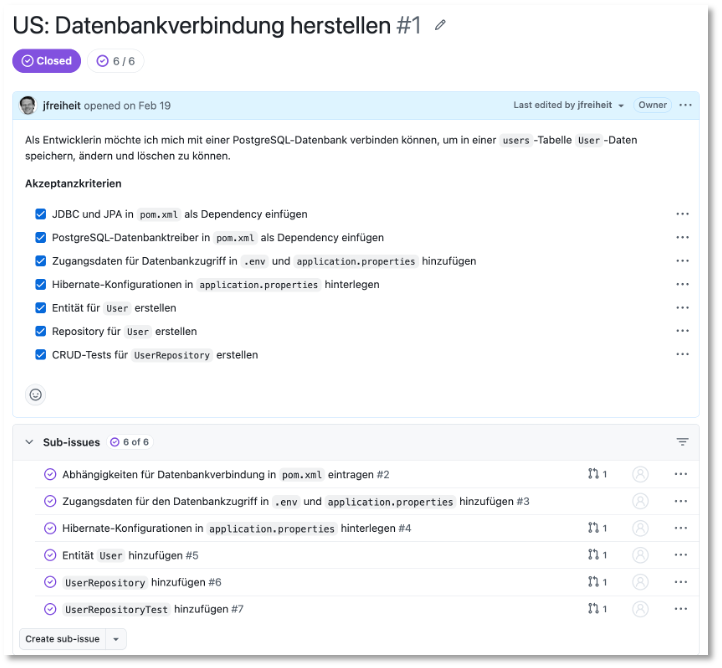Open the Last edited by jfreiheit dropdown

[x=569, y=105]
